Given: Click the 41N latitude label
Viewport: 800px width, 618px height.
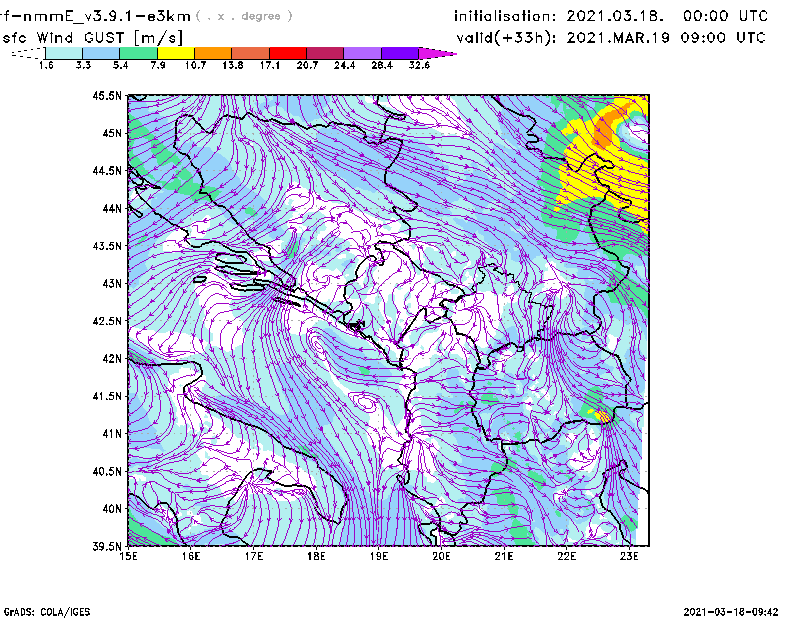Looking at the screenshot, I should tap(112, 434).
